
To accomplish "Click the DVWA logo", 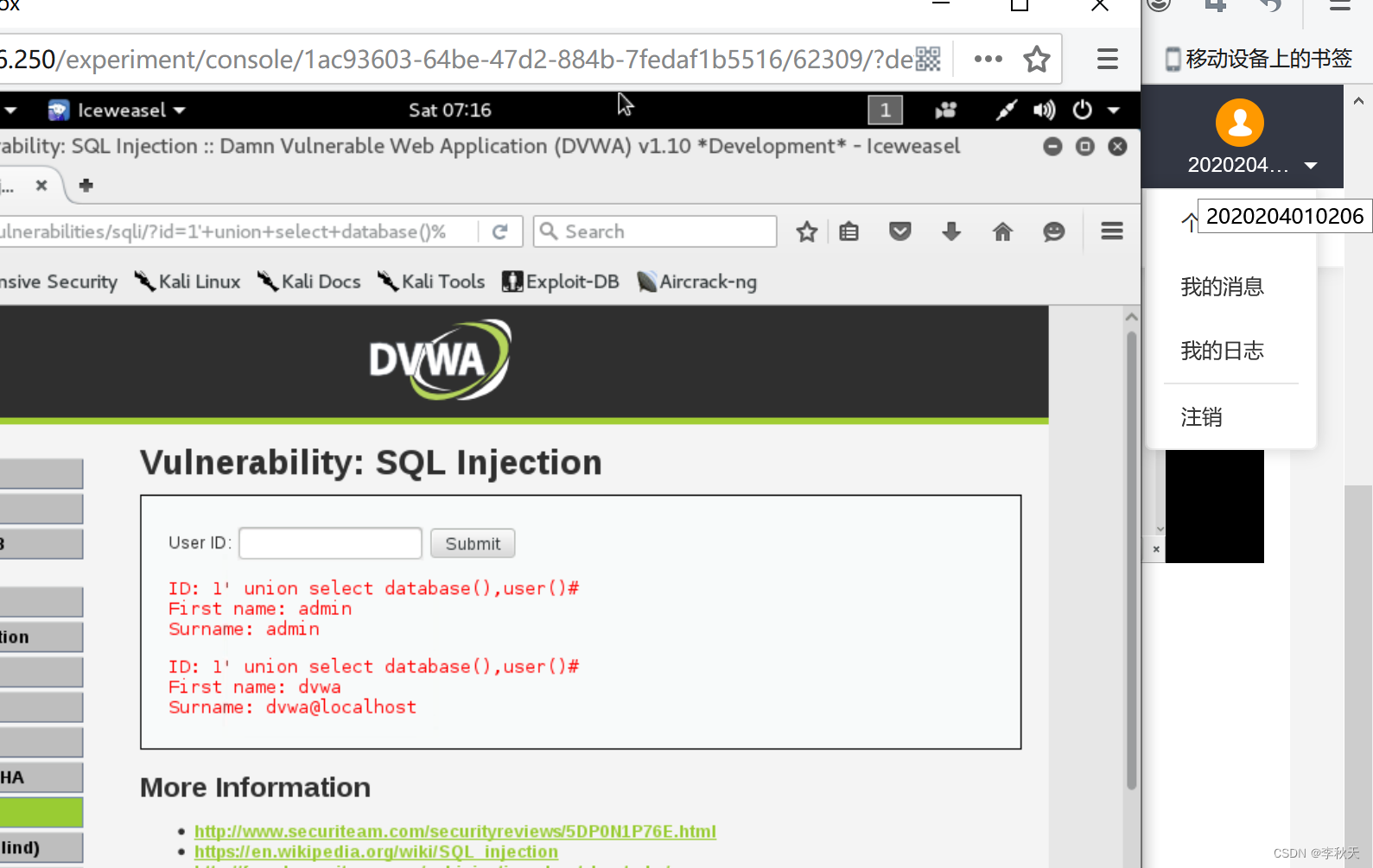I will pos(441,359).
